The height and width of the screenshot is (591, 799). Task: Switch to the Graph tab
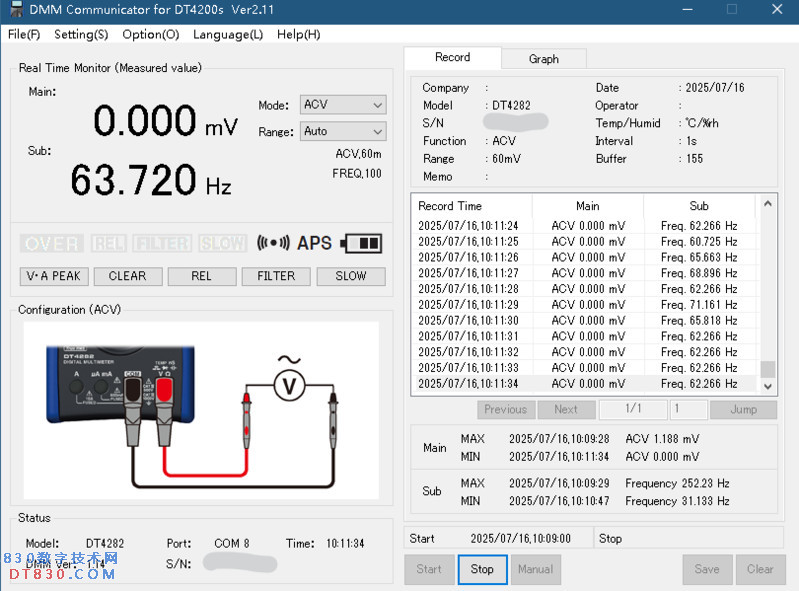[543, 59]
